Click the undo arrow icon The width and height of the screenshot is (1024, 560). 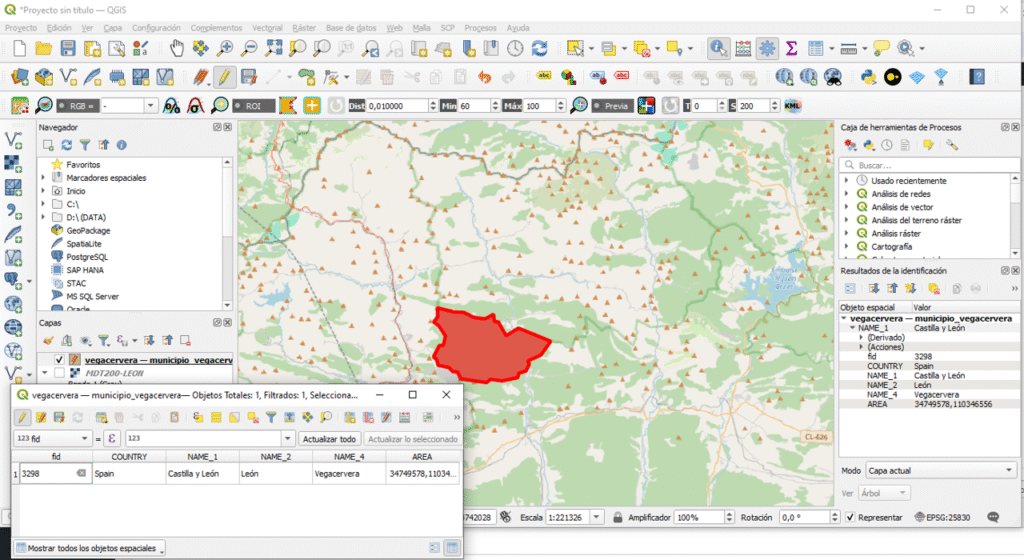484,77
